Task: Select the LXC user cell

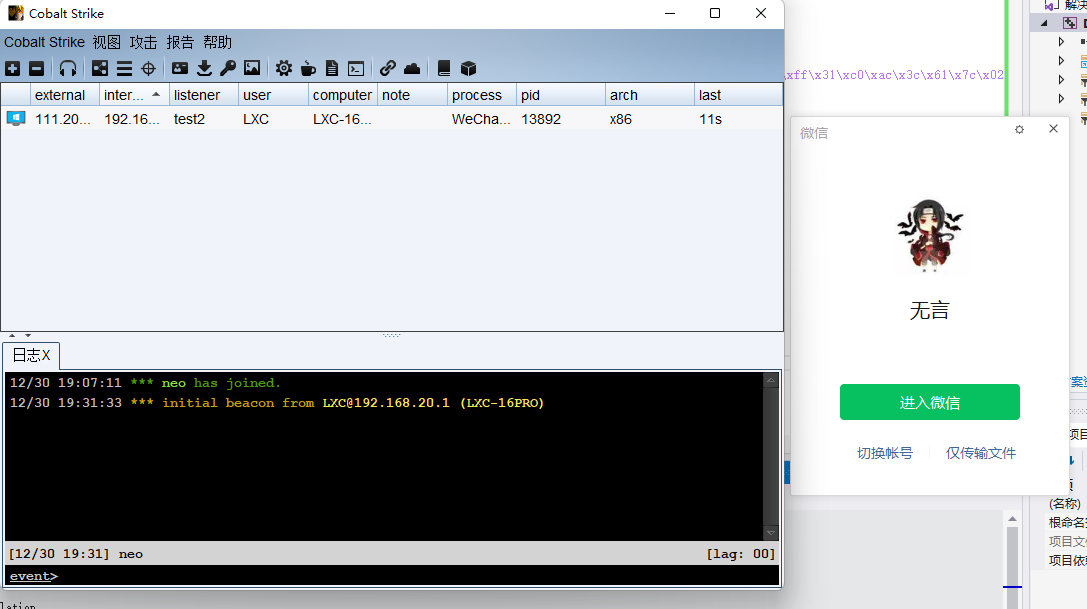Action: click(256, 119)
